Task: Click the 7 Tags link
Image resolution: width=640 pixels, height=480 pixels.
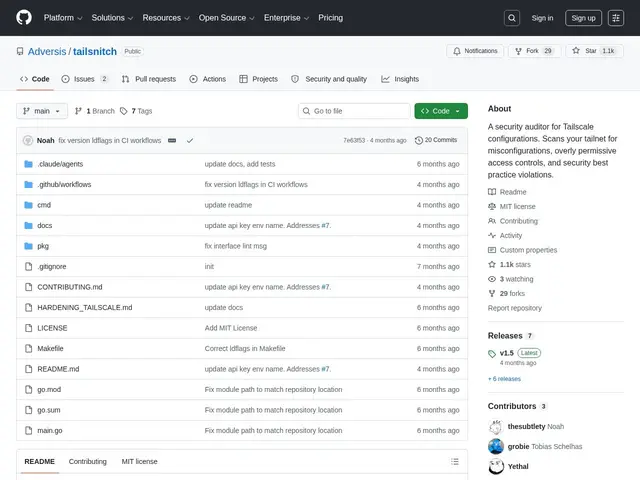Action: click(x=136, y=111)
